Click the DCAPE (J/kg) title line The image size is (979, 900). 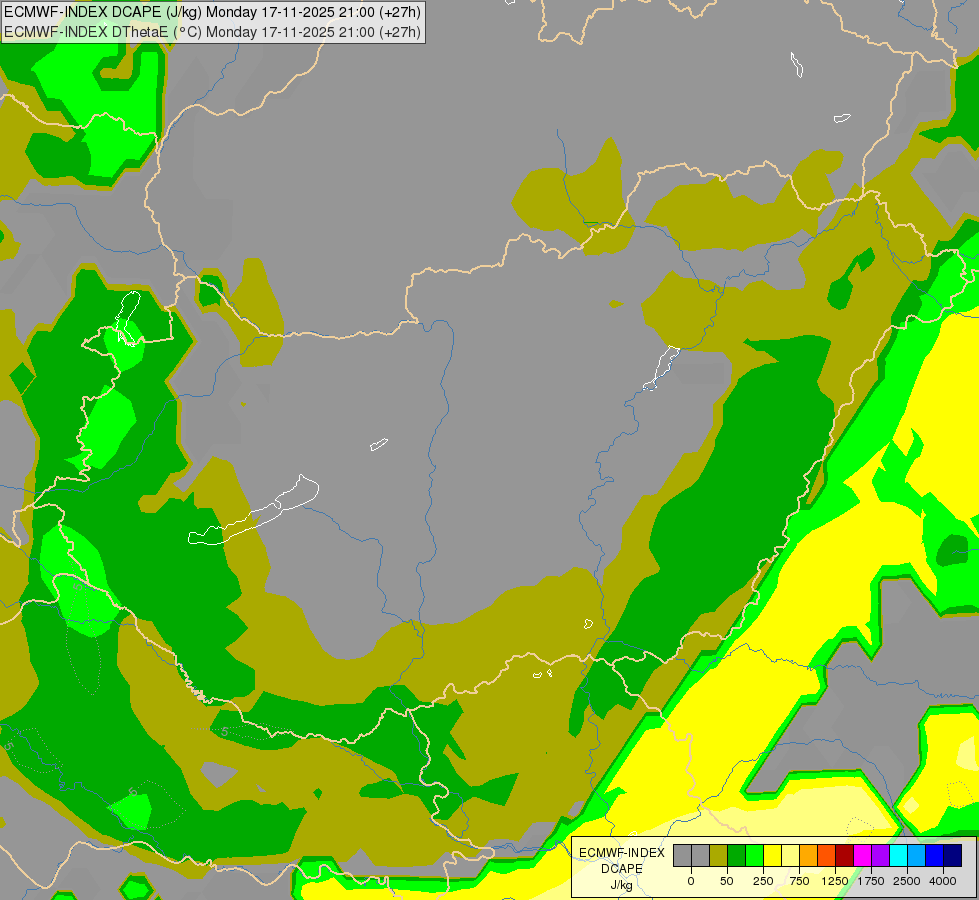point(212,12)
